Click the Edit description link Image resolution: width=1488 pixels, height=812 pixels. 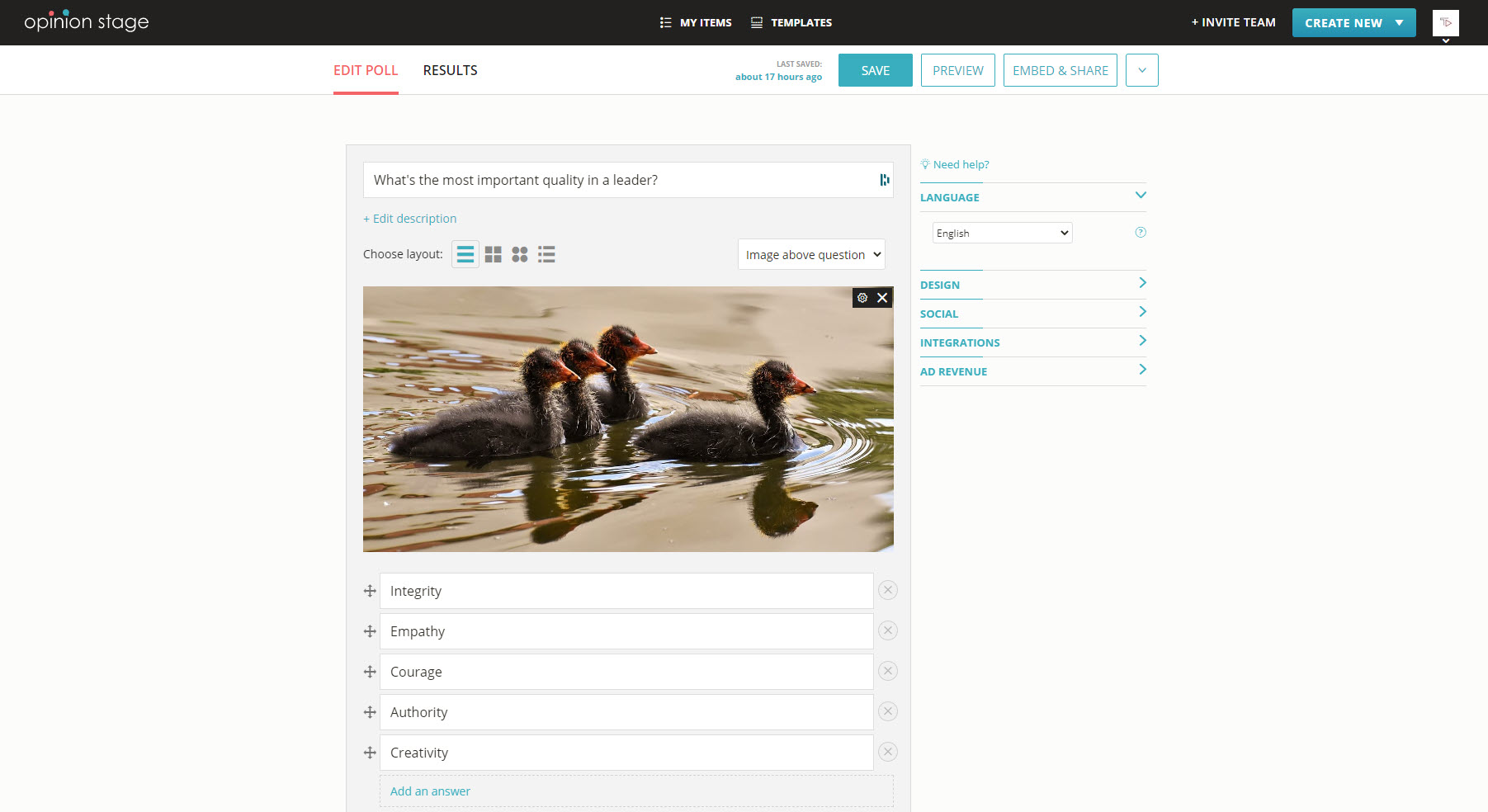pos(410,219)
